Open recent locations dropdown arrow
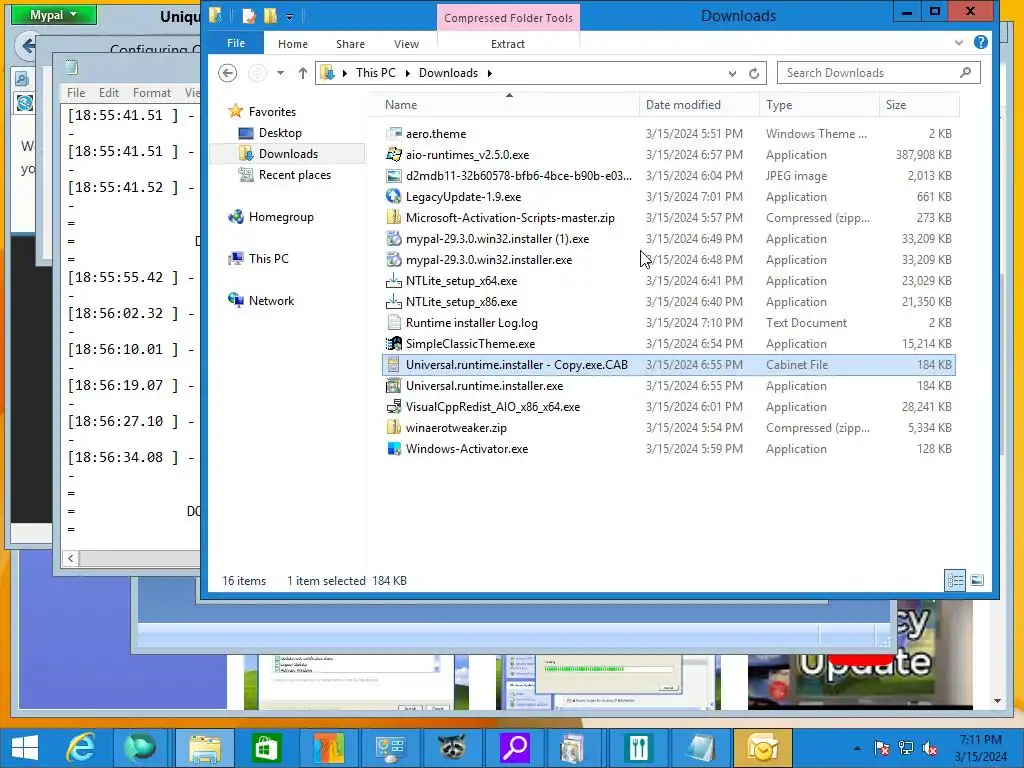Viewport: 1024px width, 768px height. point(280,73)
